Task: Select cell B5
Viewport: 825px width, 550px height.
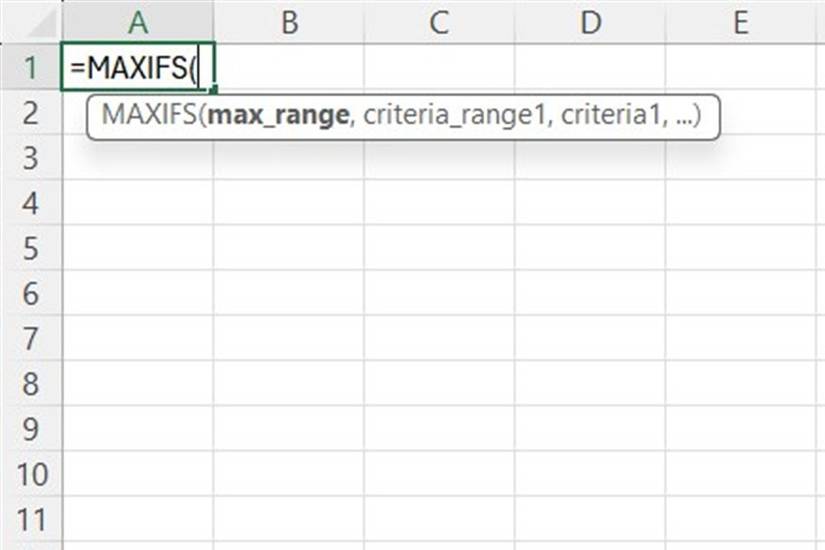Action: [x=289, y=248]
